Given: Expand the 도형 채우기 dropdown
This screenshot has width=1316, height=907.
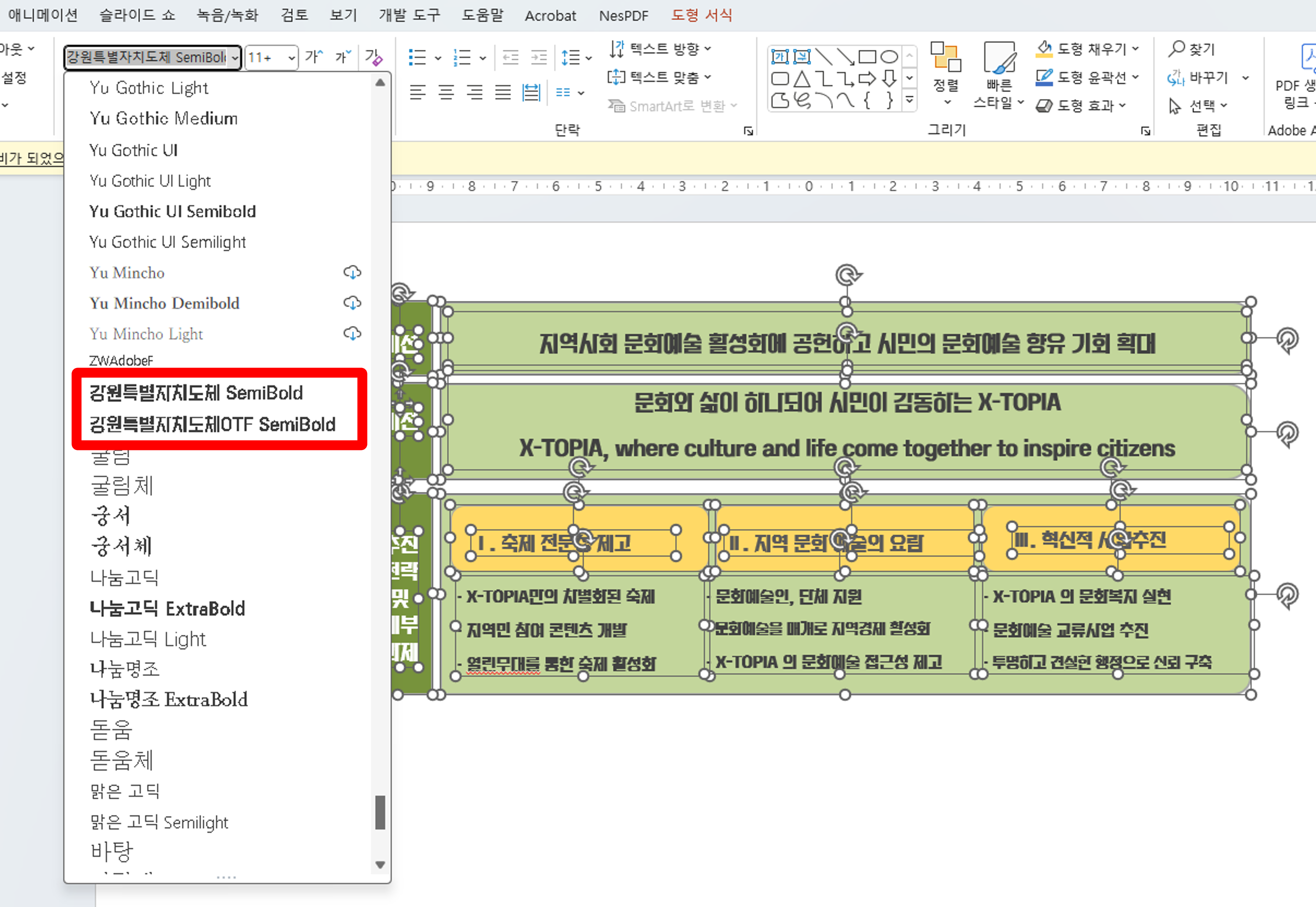Looking at the screenshot, I should click(x=1135, y=49).
